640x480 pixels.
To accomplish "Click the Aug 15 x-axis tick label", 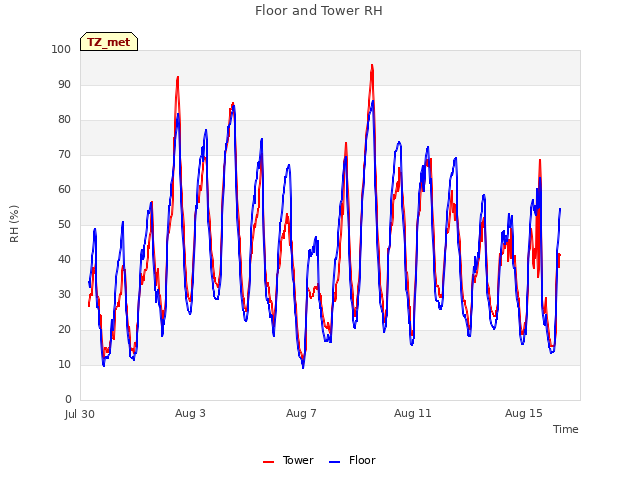I will point(524,413).
